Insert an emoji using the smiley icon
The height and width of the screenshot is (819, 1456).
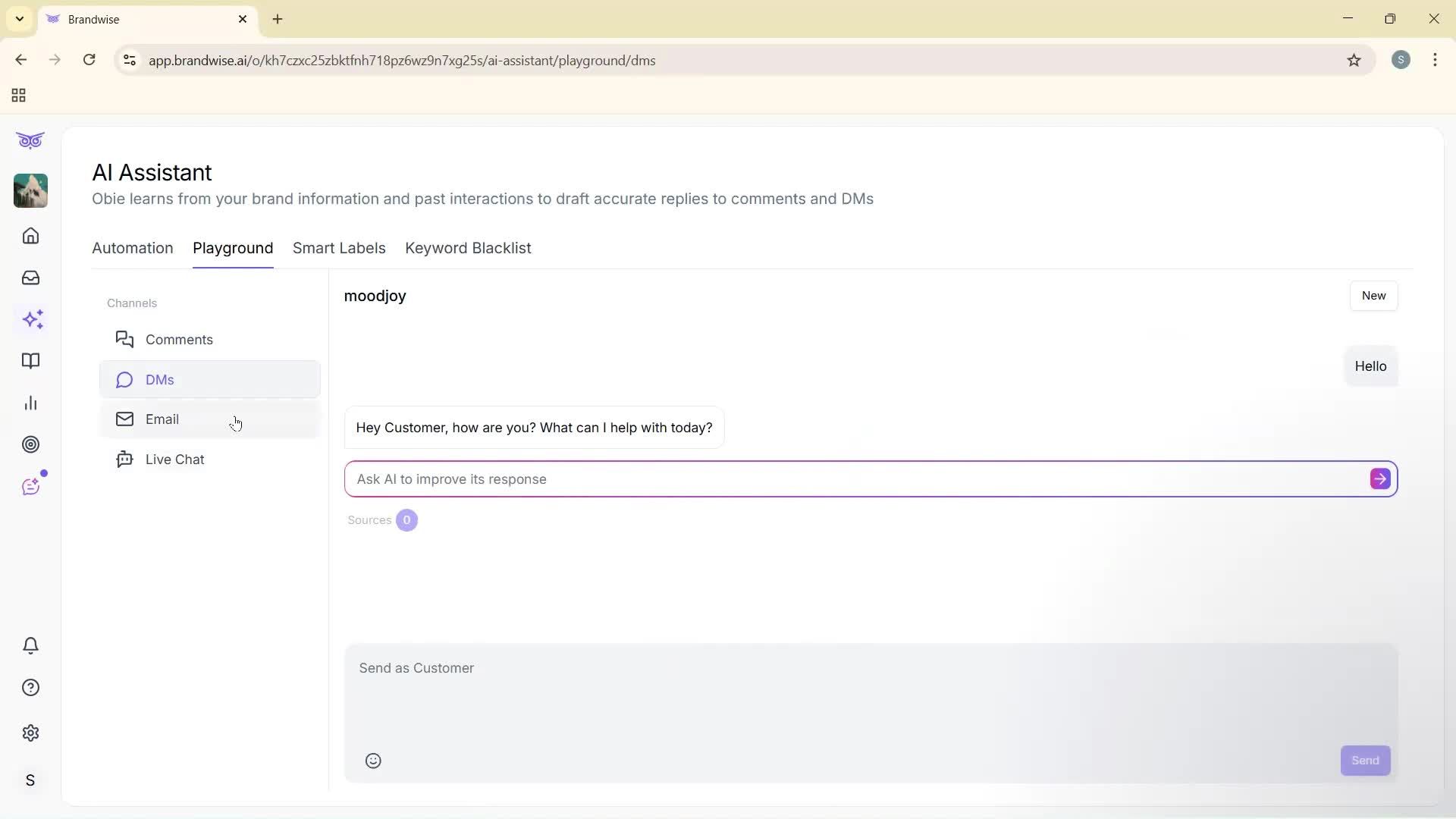[x=372, y=761]
